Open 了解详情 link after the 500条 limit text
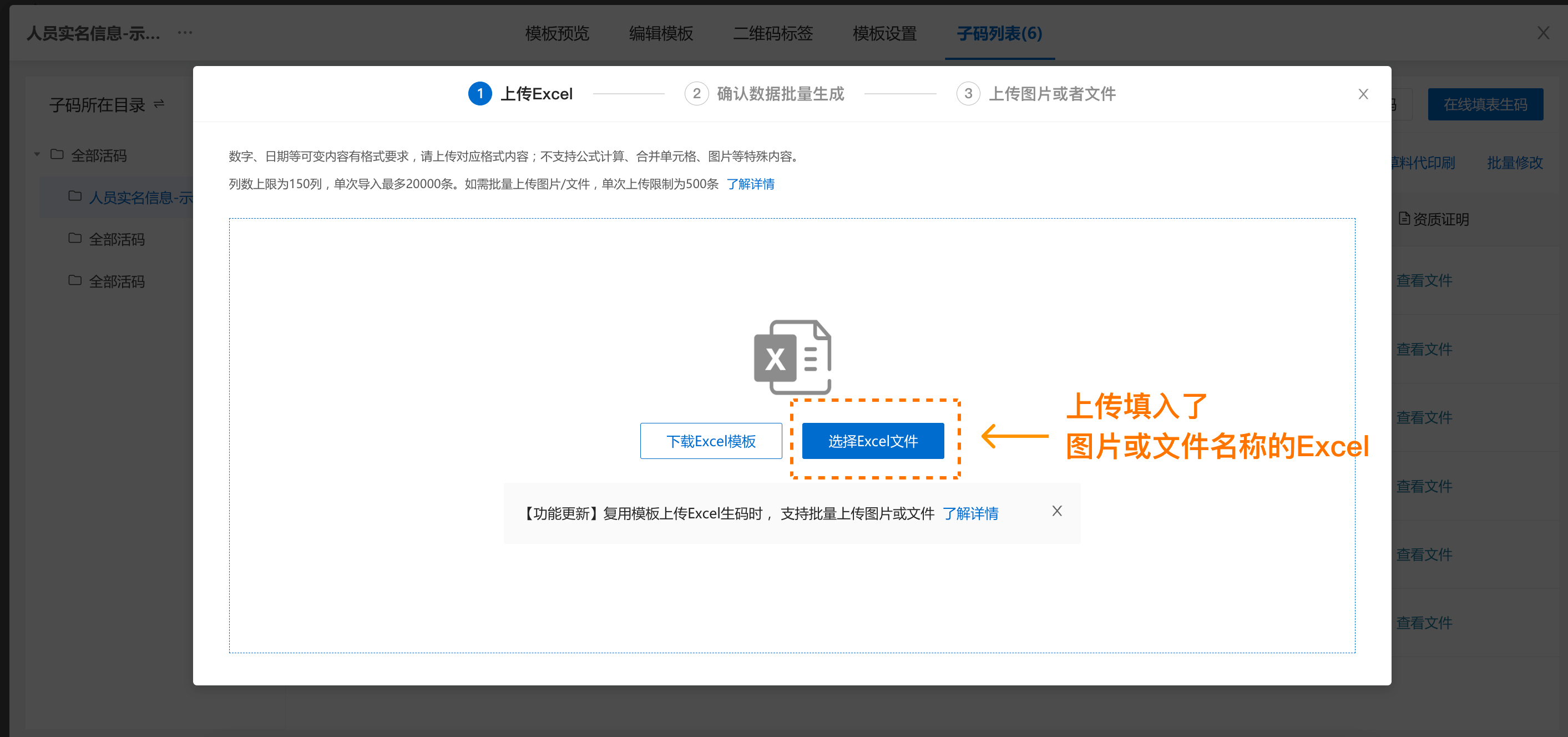 pyautogui.click(x=750, y=184)
